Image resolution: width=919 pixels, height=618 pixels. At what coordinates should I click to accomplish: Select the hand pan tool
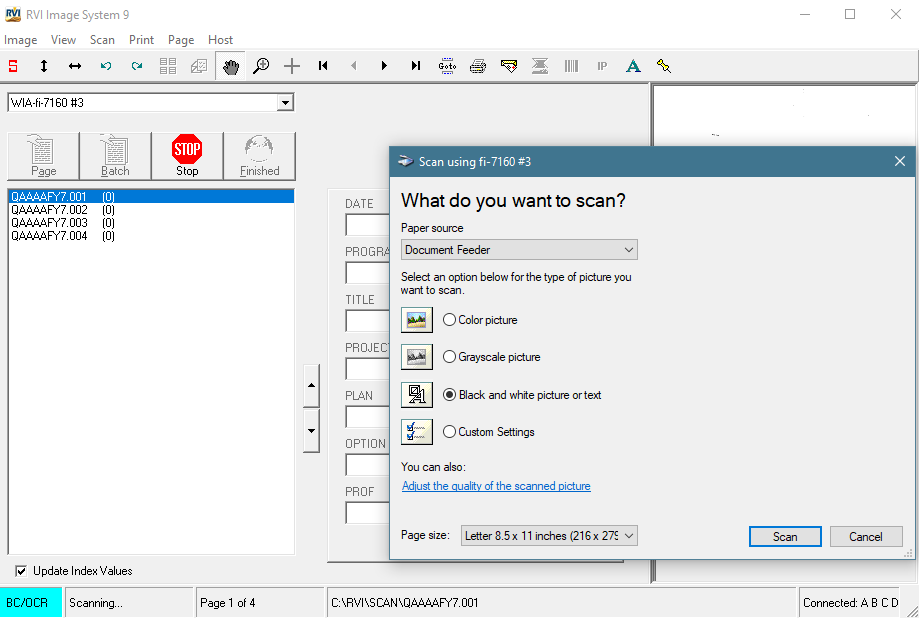coord(230,66)
